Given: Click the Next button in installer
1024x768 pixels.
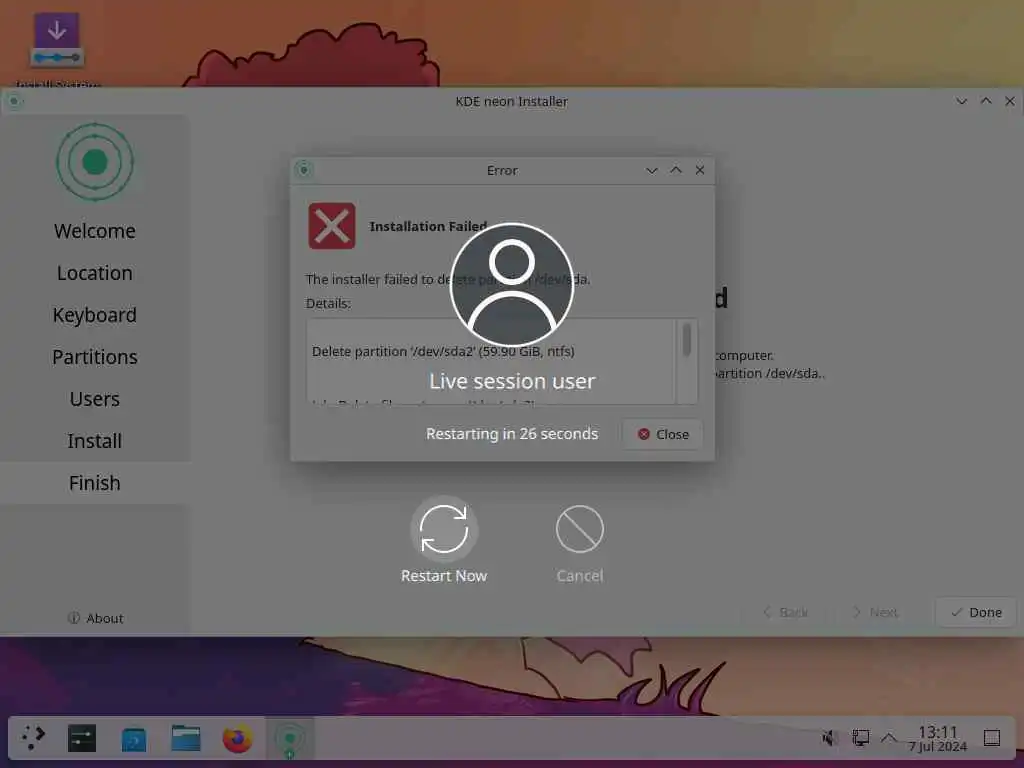Looking at the screenshot, I should pos(876,613).
